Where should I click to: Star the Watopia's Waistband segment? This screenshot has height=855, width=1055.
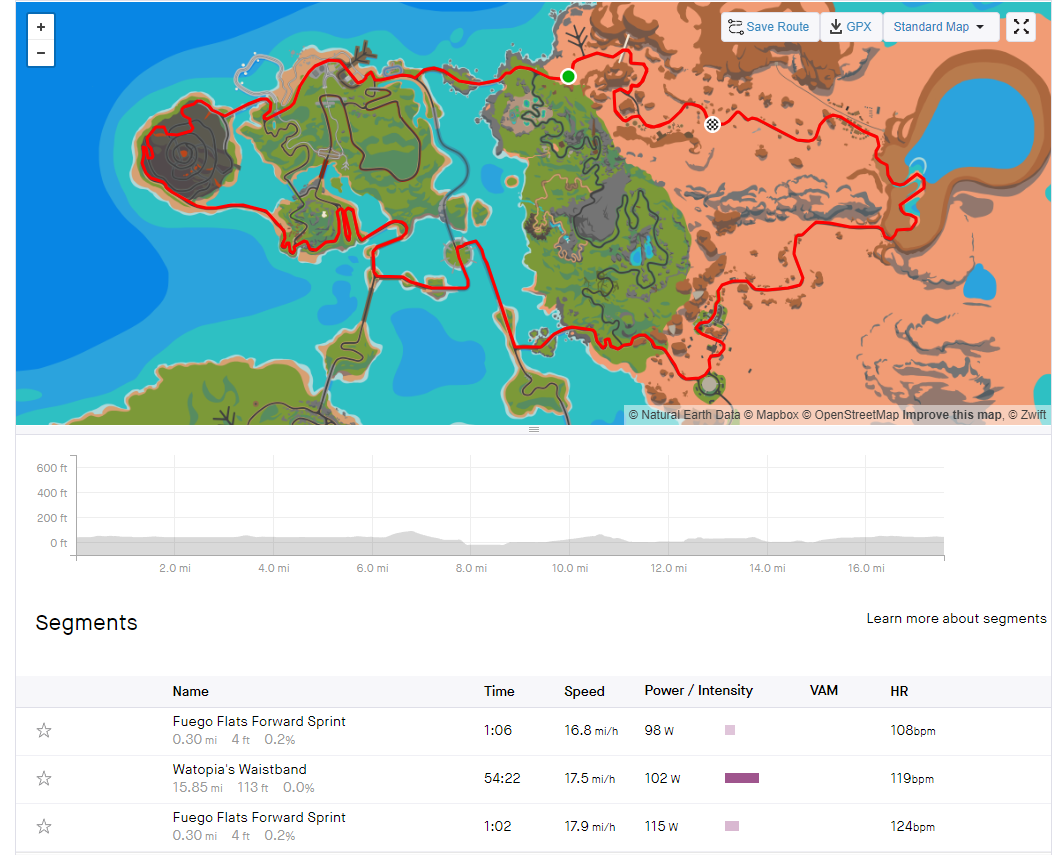pos(44,779)
